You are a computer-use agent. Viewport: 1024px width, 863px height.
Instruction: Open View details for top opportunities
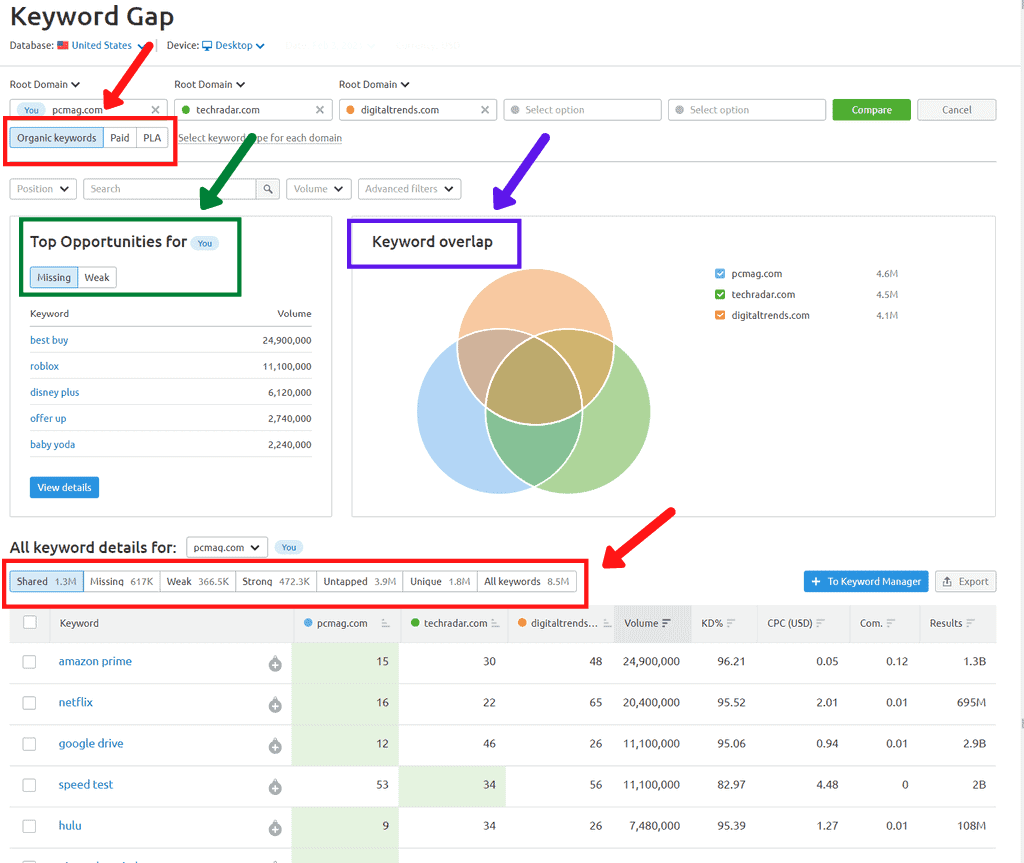coord(64,487)
